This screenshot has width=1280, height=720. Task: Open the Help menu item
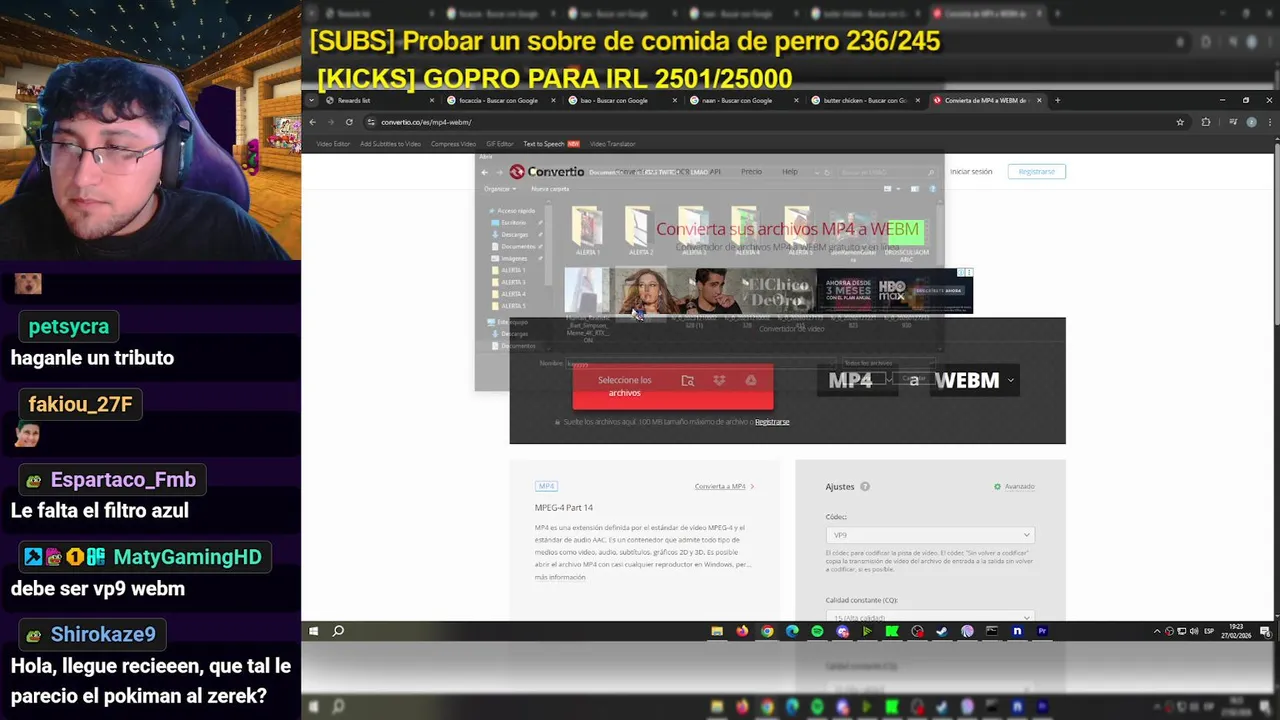[x=790, y=172]
